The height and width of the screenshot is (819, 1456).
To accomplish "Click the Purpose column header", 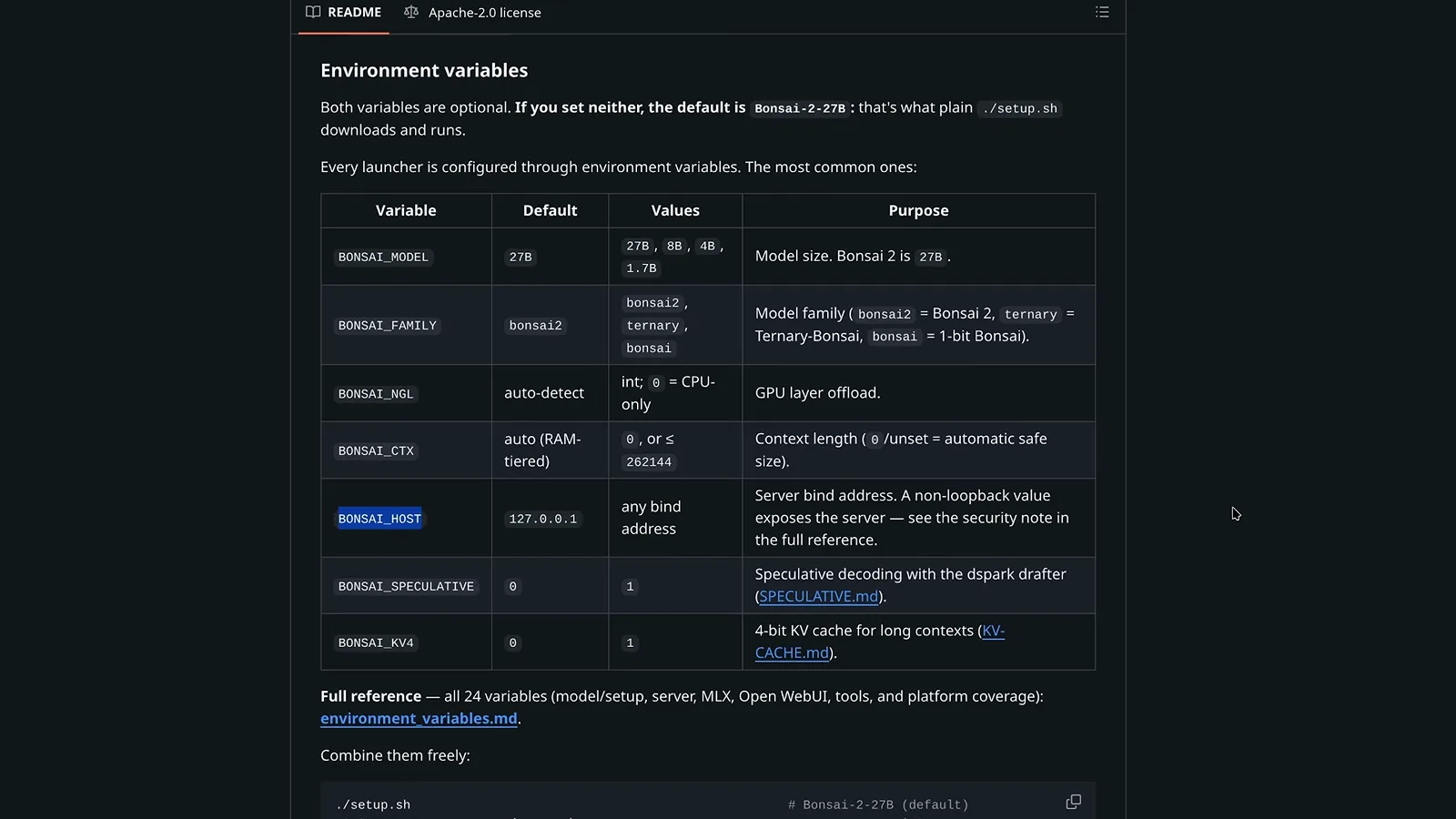I will click(x=918, y=210).
